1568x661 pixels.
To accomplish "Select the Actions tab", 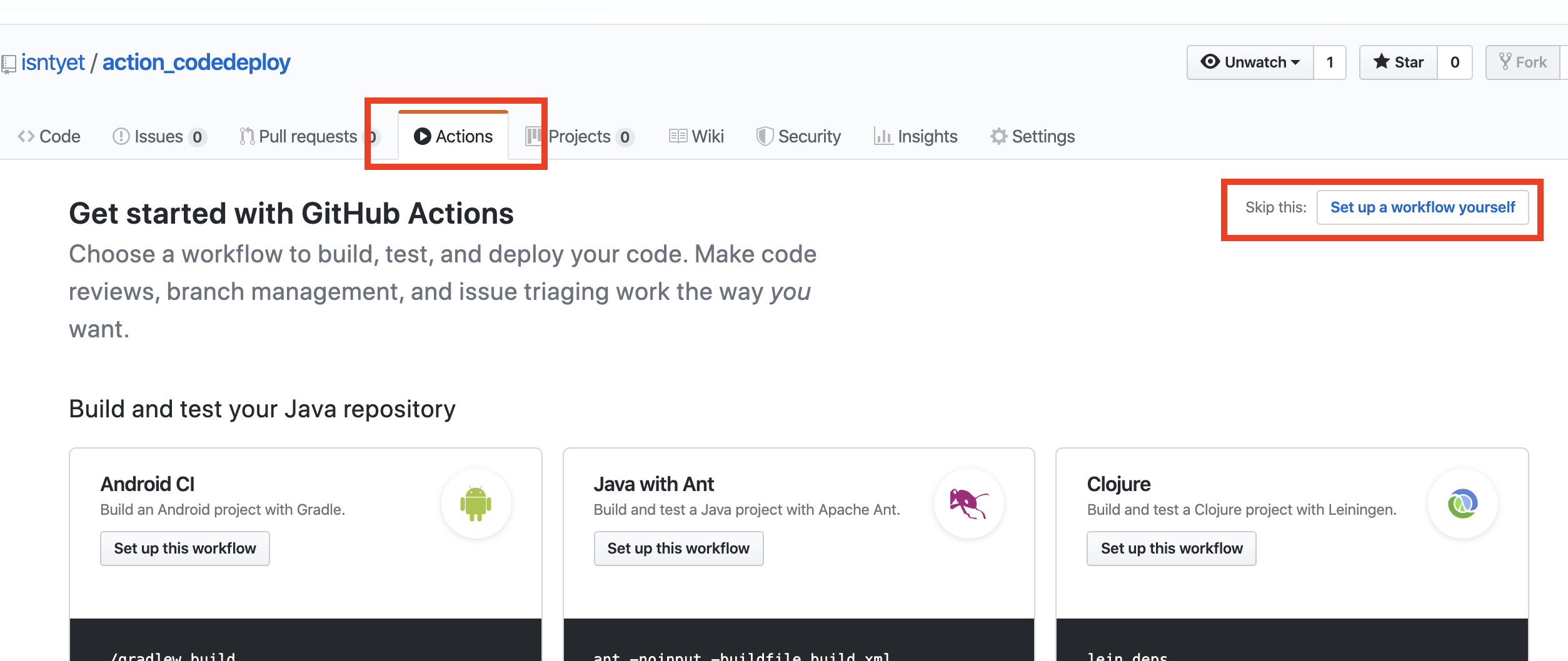I will pos(453,136).
